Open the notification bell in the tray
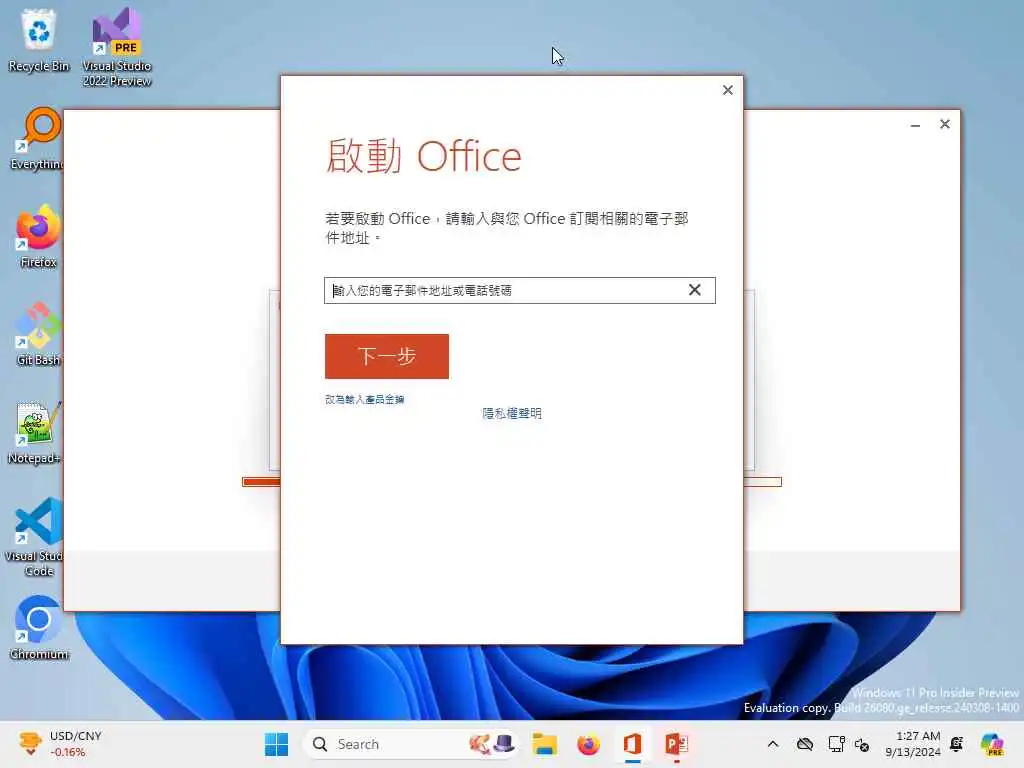 click(957, 744)
